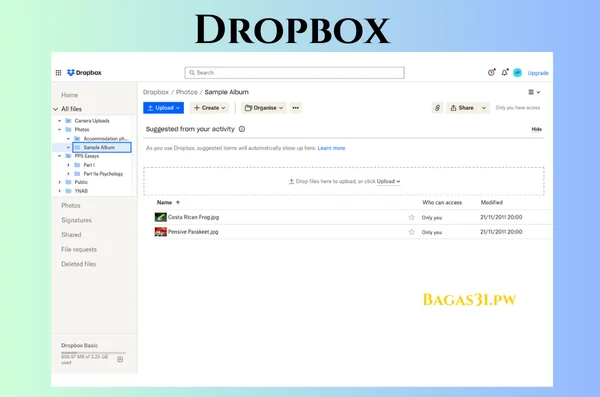The width and height of the screenshot is (600, 397).
Task: Click the Share button
Action: point(462,108)
